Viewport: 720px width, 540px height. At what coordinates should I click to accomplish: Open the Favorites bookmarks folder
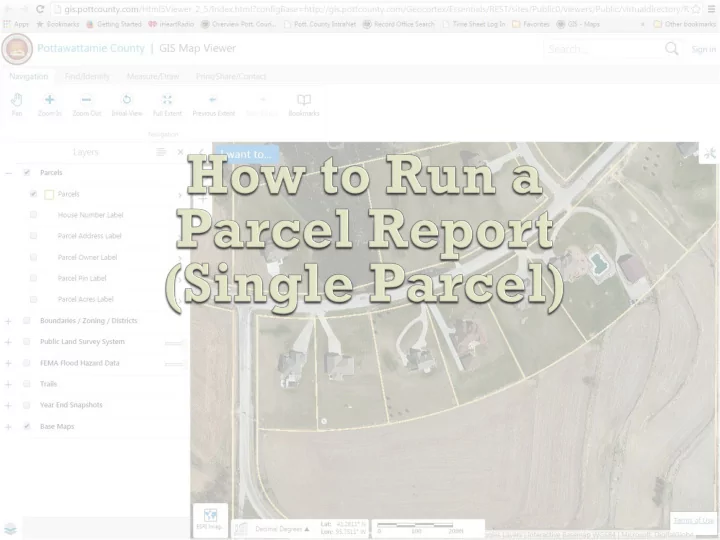[x=530, y=24]
